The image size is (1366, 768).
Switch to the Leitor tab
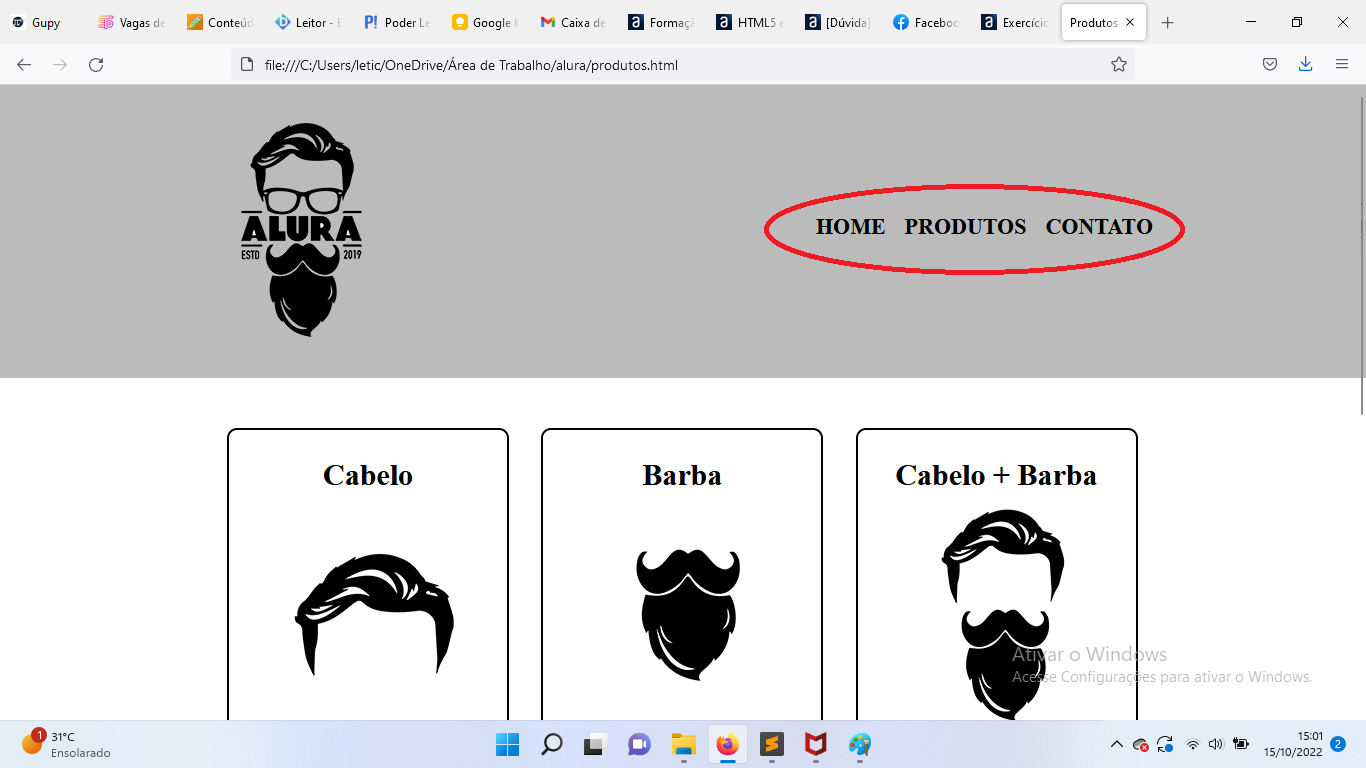coord(307,22)
